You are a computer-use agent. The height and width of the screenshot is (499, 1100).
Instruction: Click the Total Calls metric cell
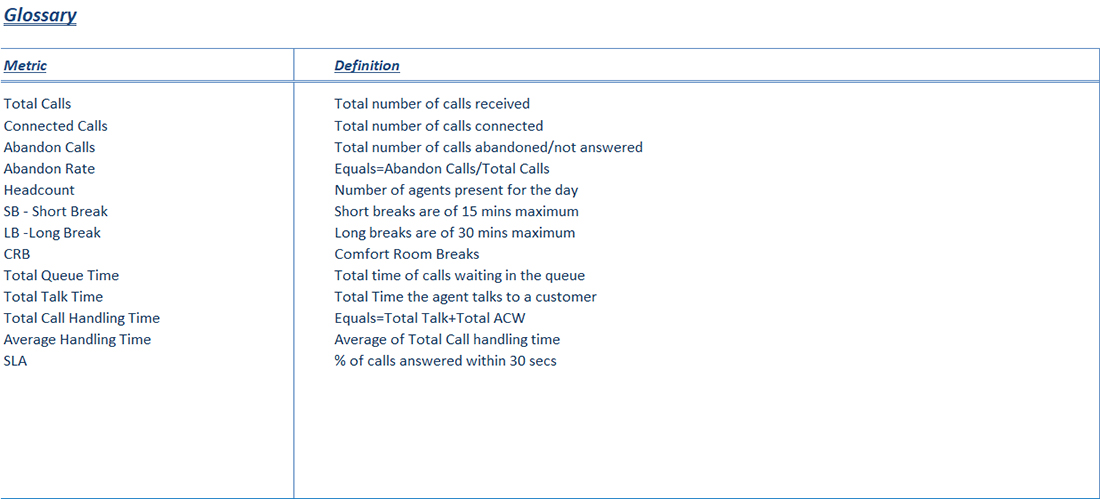point(37,104)
